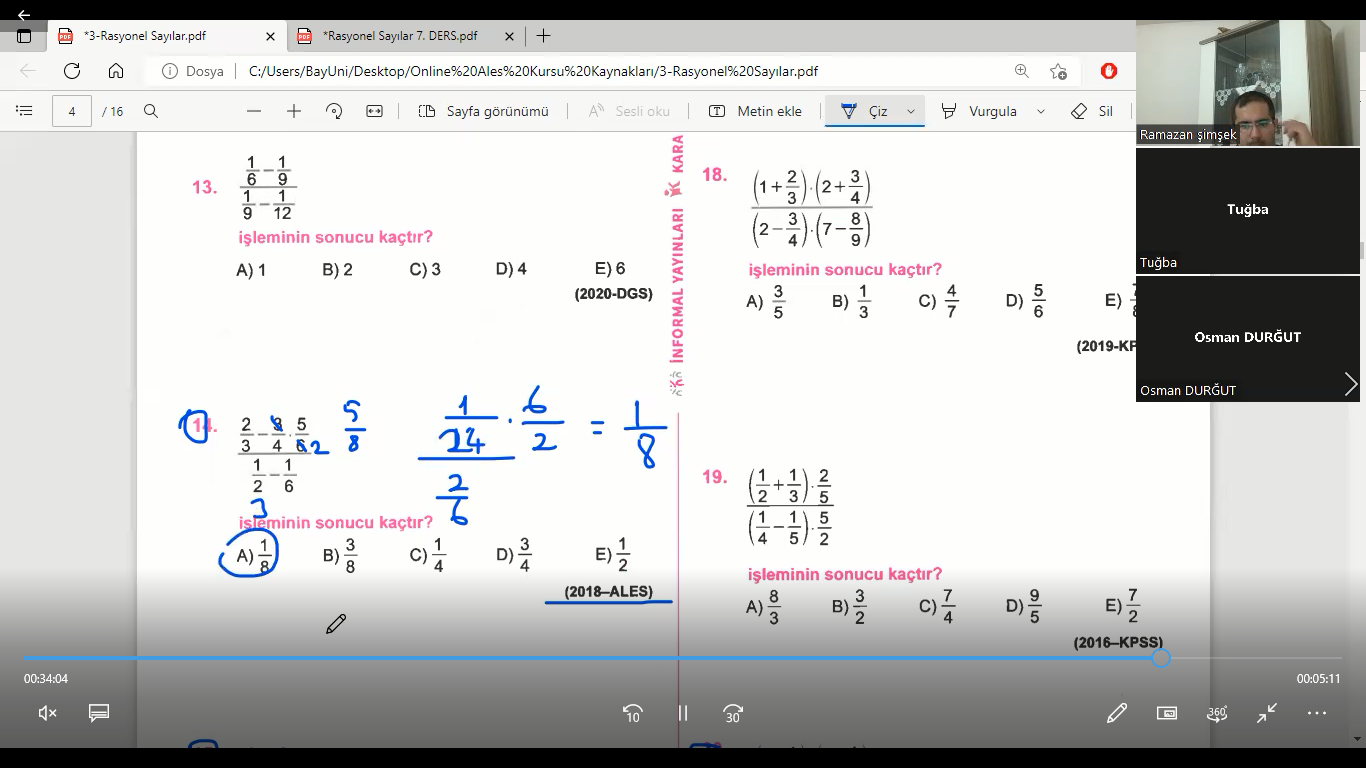1366x768 pixels.
Task: Click the zoom magnifier in address bar
Action: [x=1021, y=71]
